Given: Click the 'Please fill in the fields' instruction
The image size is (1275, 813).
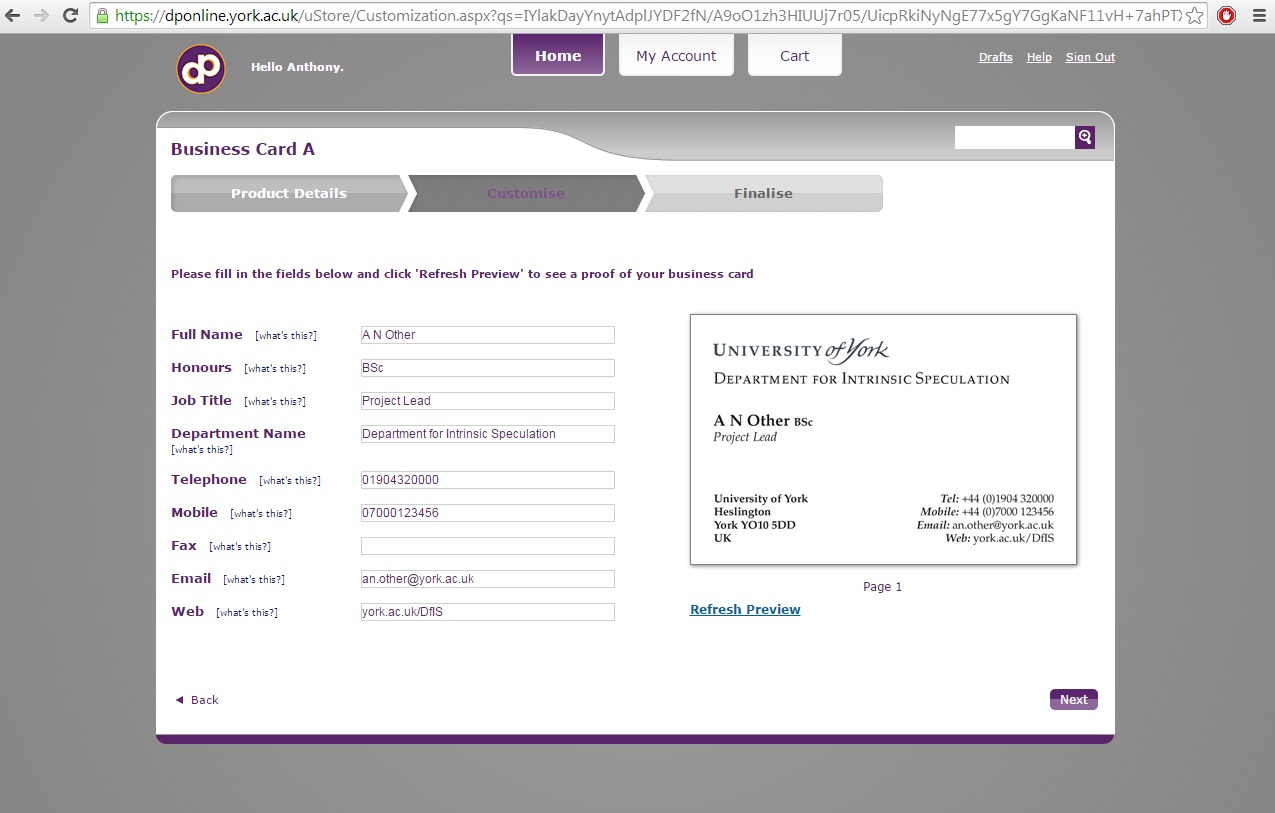Looking at the screenshot, I should pyautogui.click(x=462, y=274).
